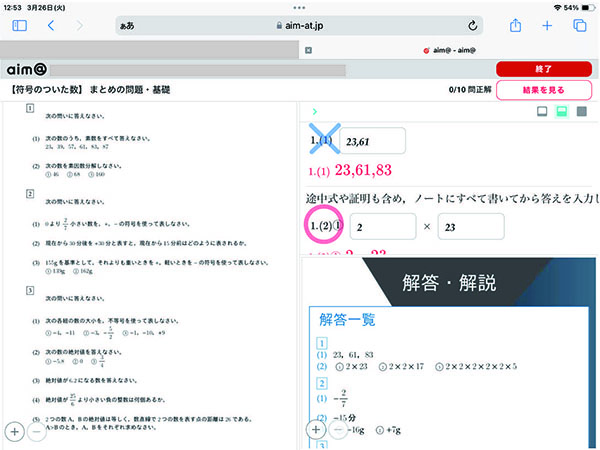Click answer-list item ③2×2×2×2×2×5
600x450 pixels.
click(x=476, y=367)
